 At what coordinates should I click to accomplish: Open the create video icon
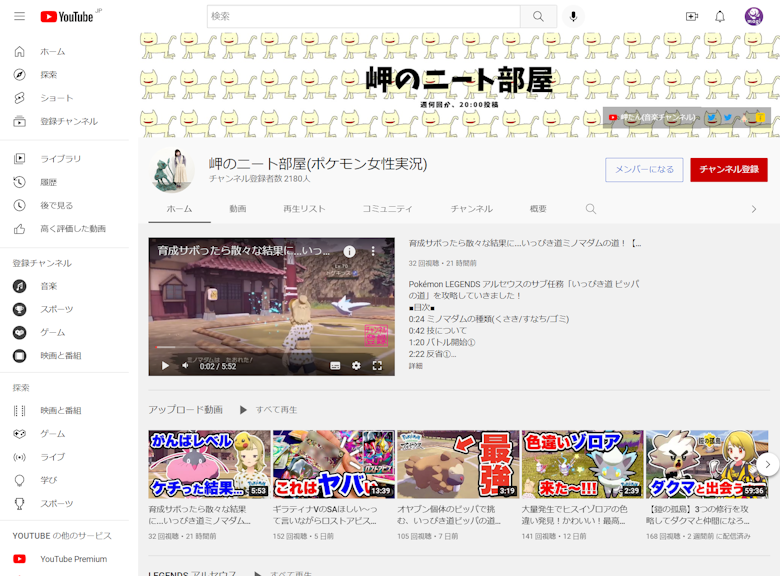(x=691, y=17)
